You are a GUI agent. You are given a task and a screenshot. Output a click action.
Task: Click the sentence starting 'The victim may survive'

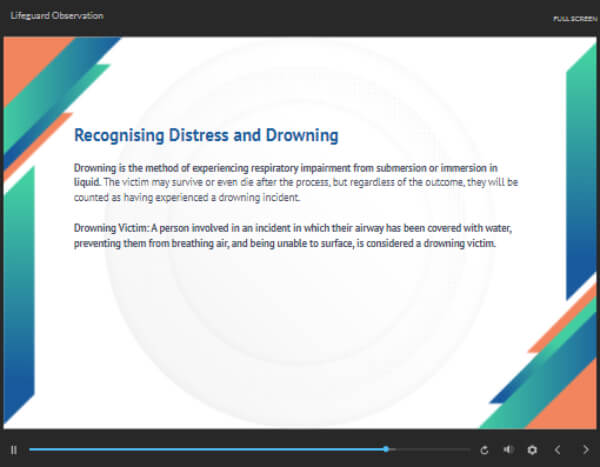300,183
